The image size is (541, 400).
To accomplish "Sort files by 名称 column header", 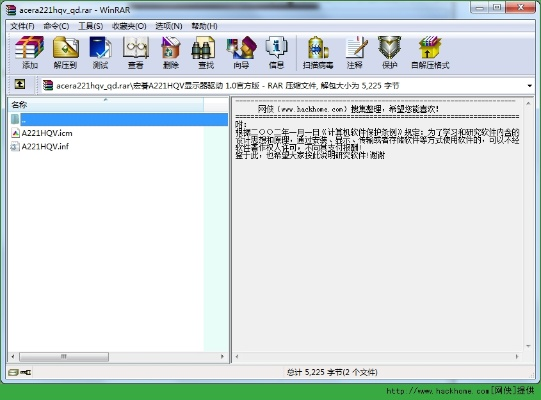I will [x=106, y=105].
